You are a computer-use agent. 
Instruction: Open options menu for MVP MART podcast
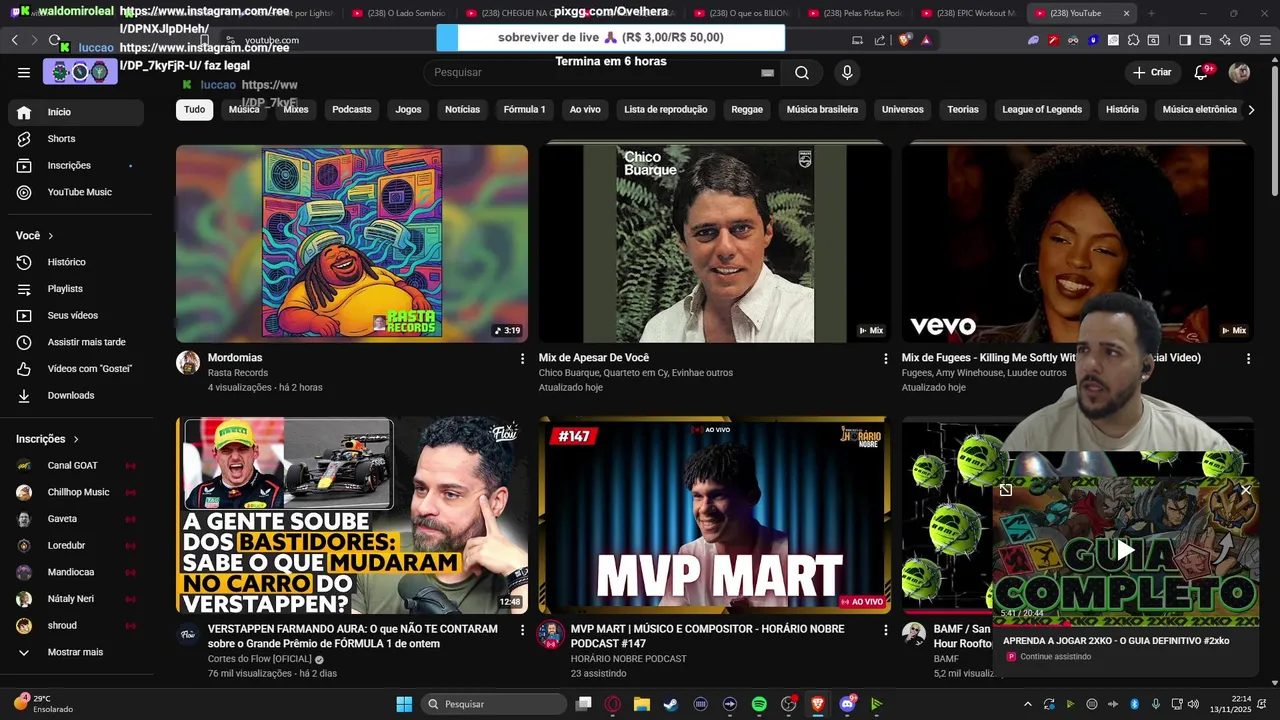tap(885, 630)
